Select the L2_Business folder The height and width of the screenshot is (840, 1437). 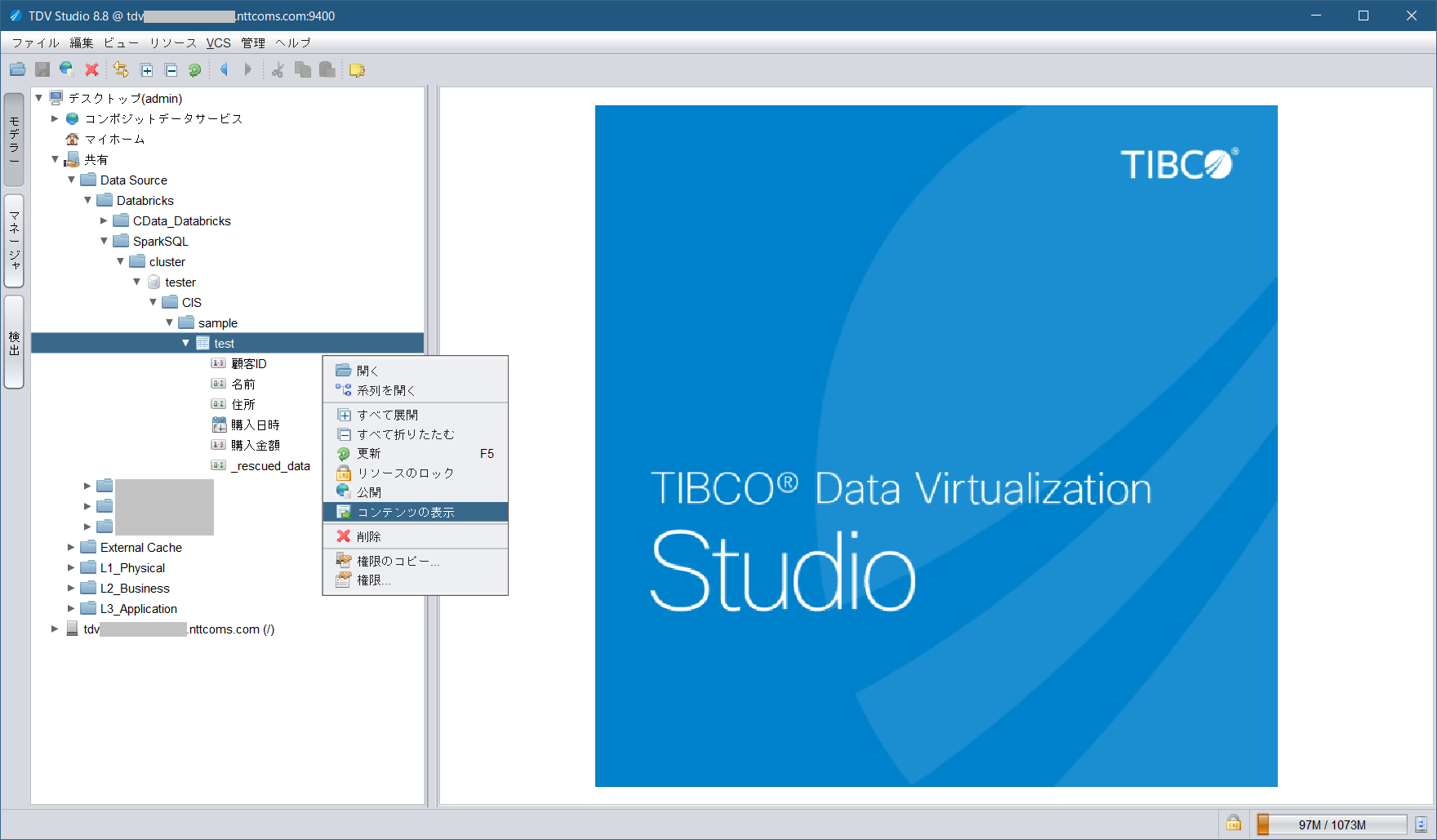135,588
